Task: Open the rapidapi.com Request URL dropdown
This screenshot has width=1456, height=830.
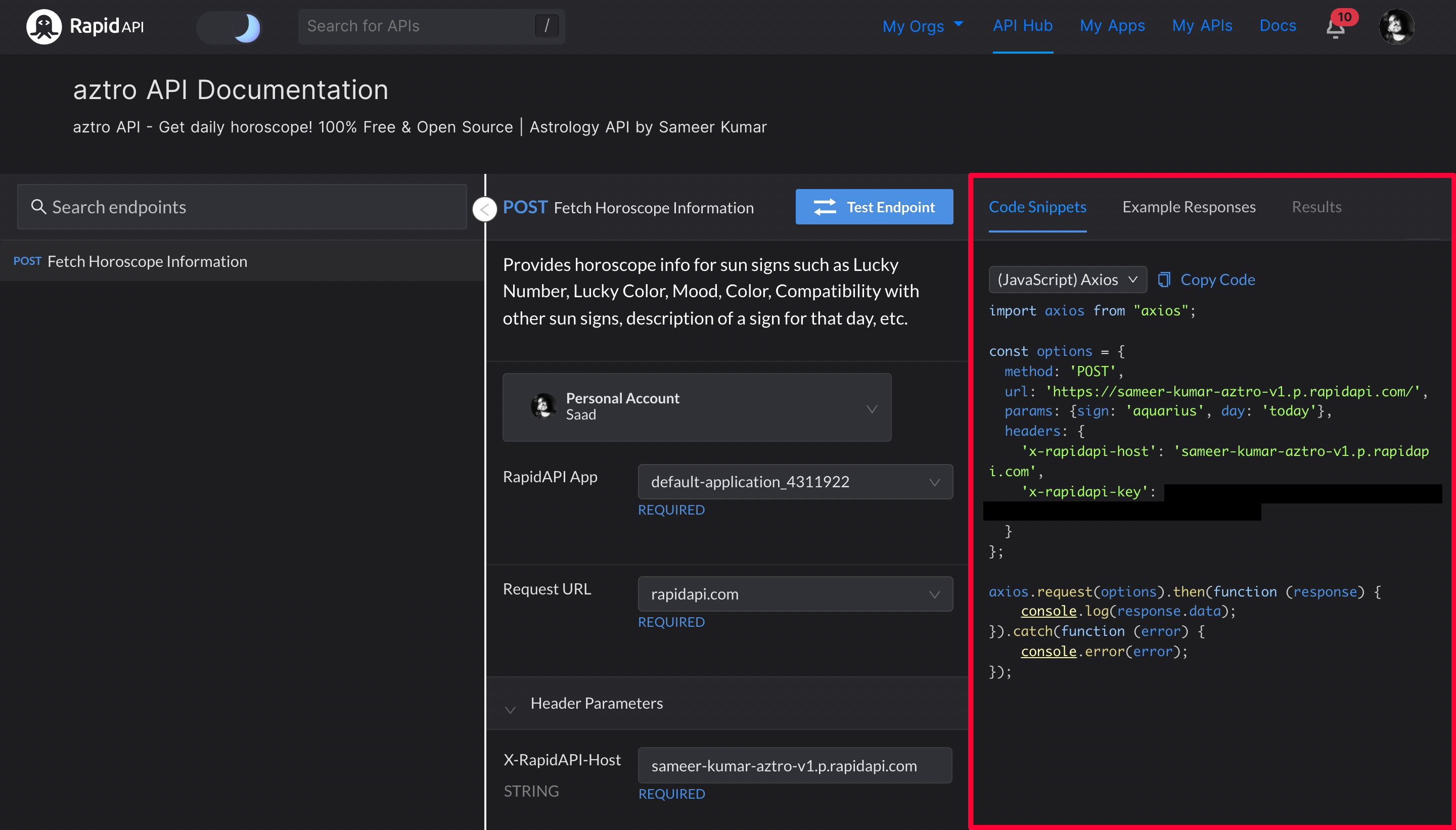Action: [795, 594]
